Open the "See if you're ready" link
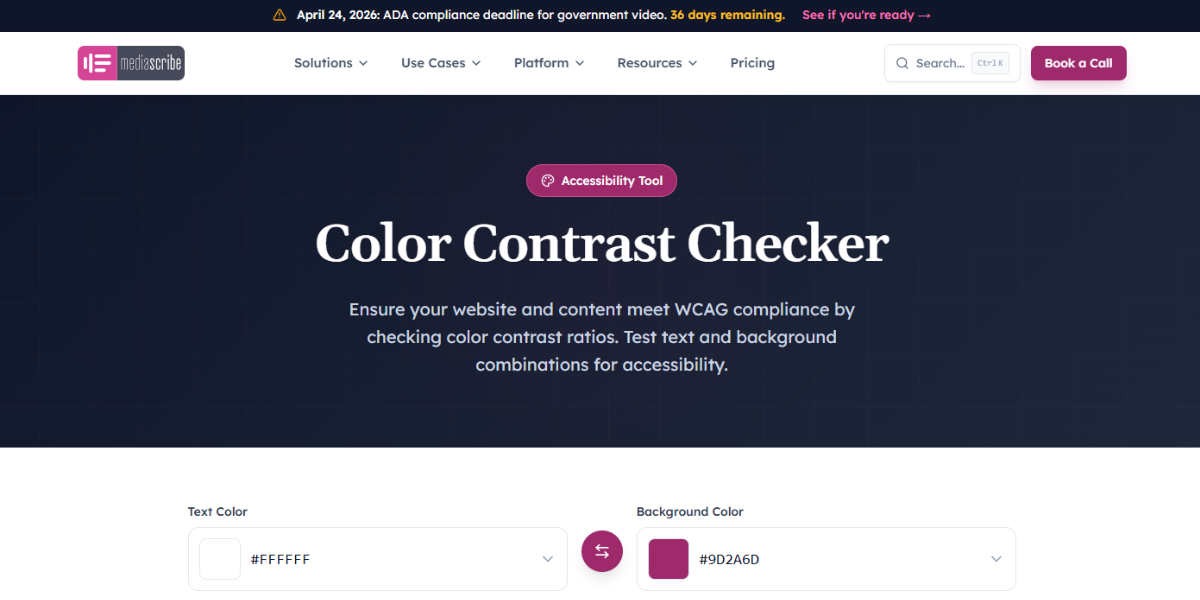Screen dimensions: 1200x600 pyautogui.click(x=866, y=15)
